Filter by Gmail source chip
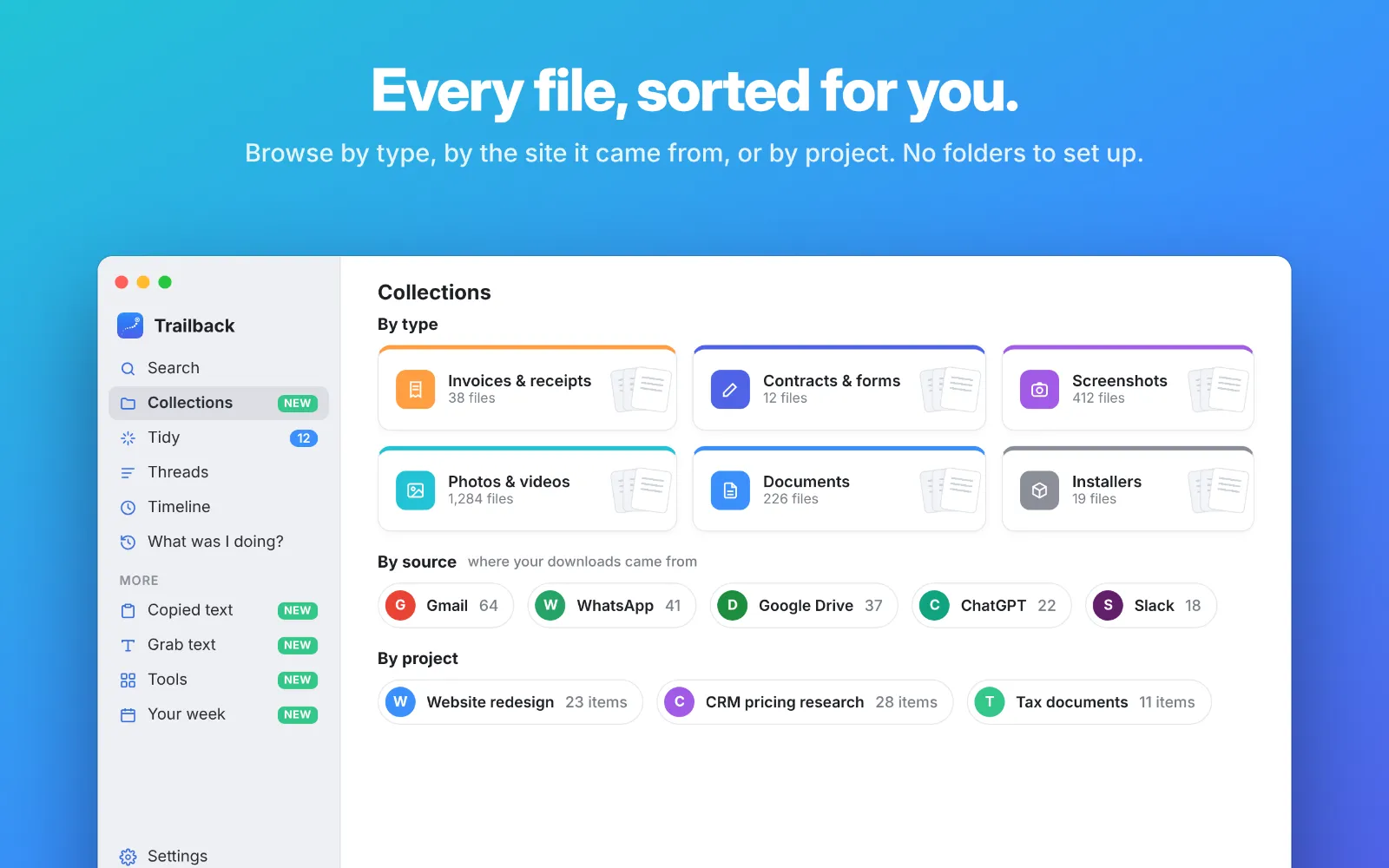Screen dimensions: 1389x868 [x=445, y=605]
